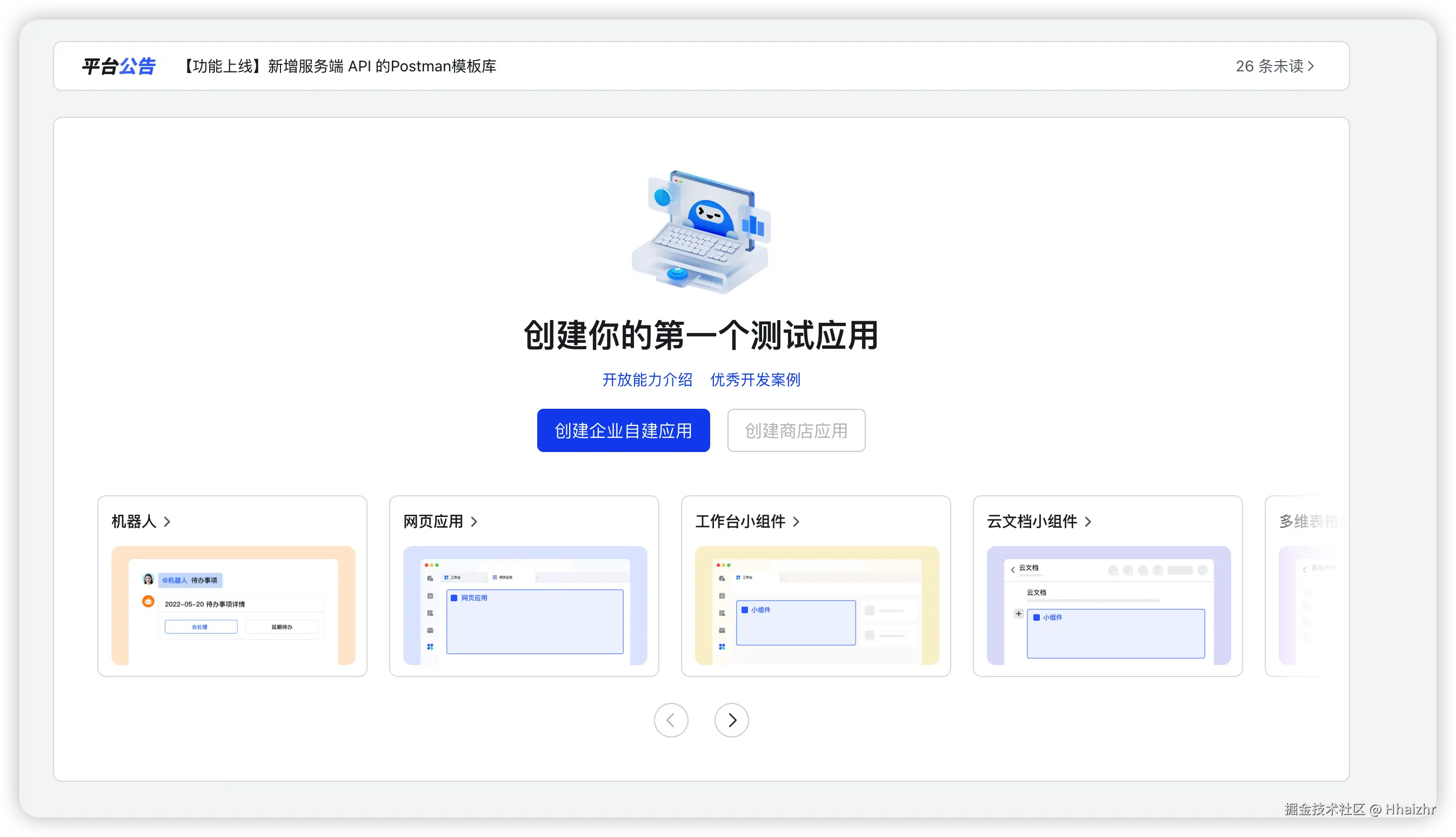
Task: Expand the chevron next to 网页应用
Action: [x=474, y=522]
